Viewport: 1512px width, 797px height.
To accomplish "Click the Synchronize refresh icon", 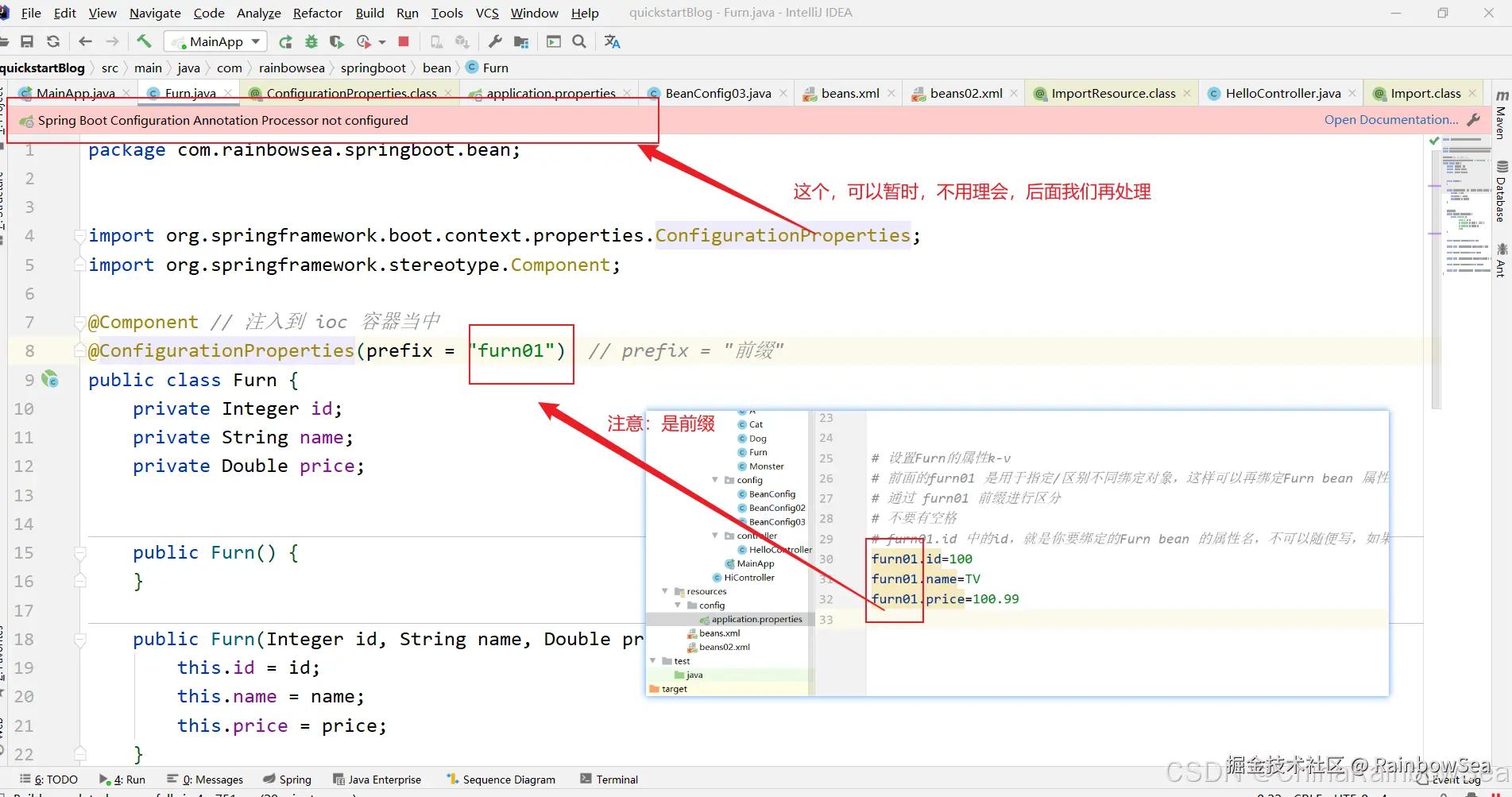I will [x=53, y=41].
